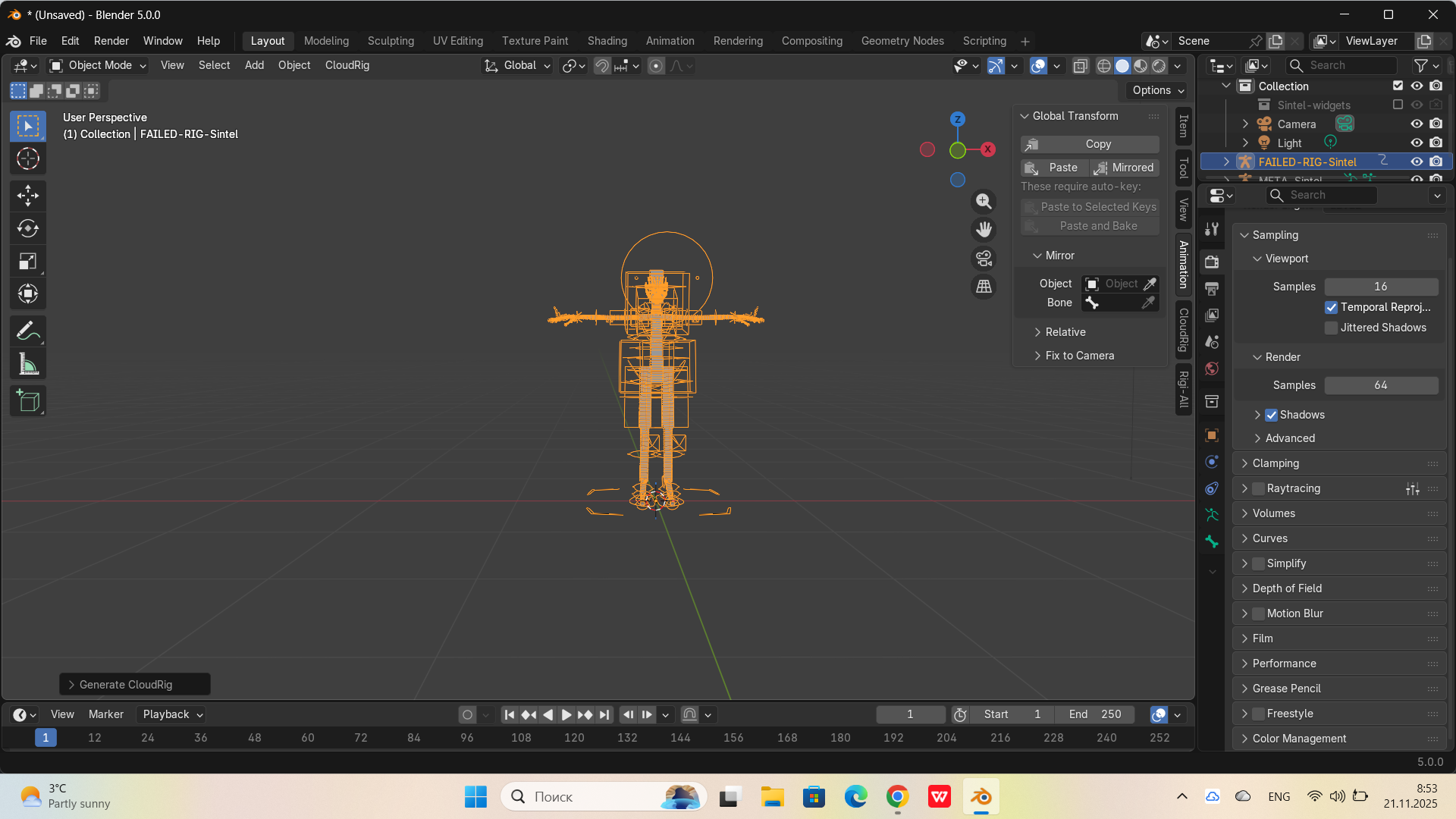Click the Options button in the viewport
Viewport: 1456px width, 819px height.
(x=1156, y=90)
